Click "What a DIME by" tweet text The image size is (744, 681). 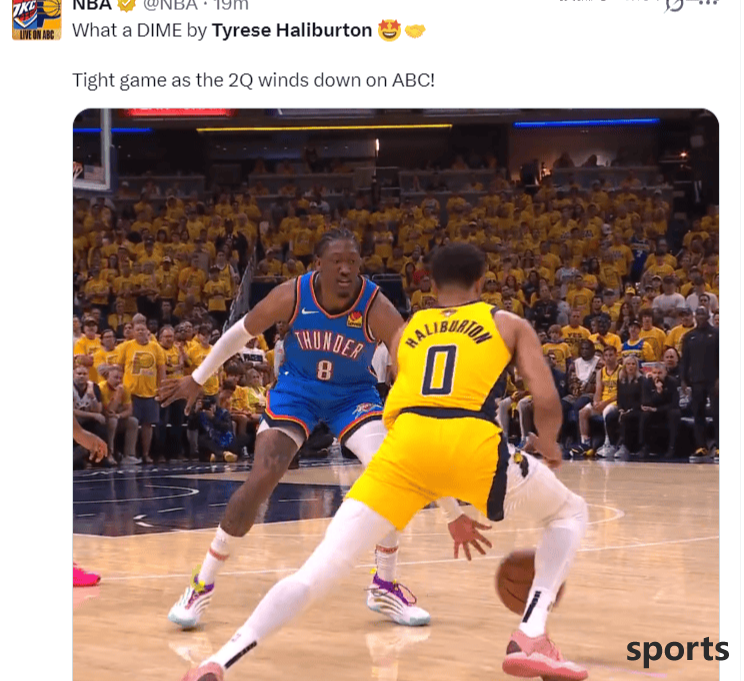pyautogui.click(x=140, y=31)
